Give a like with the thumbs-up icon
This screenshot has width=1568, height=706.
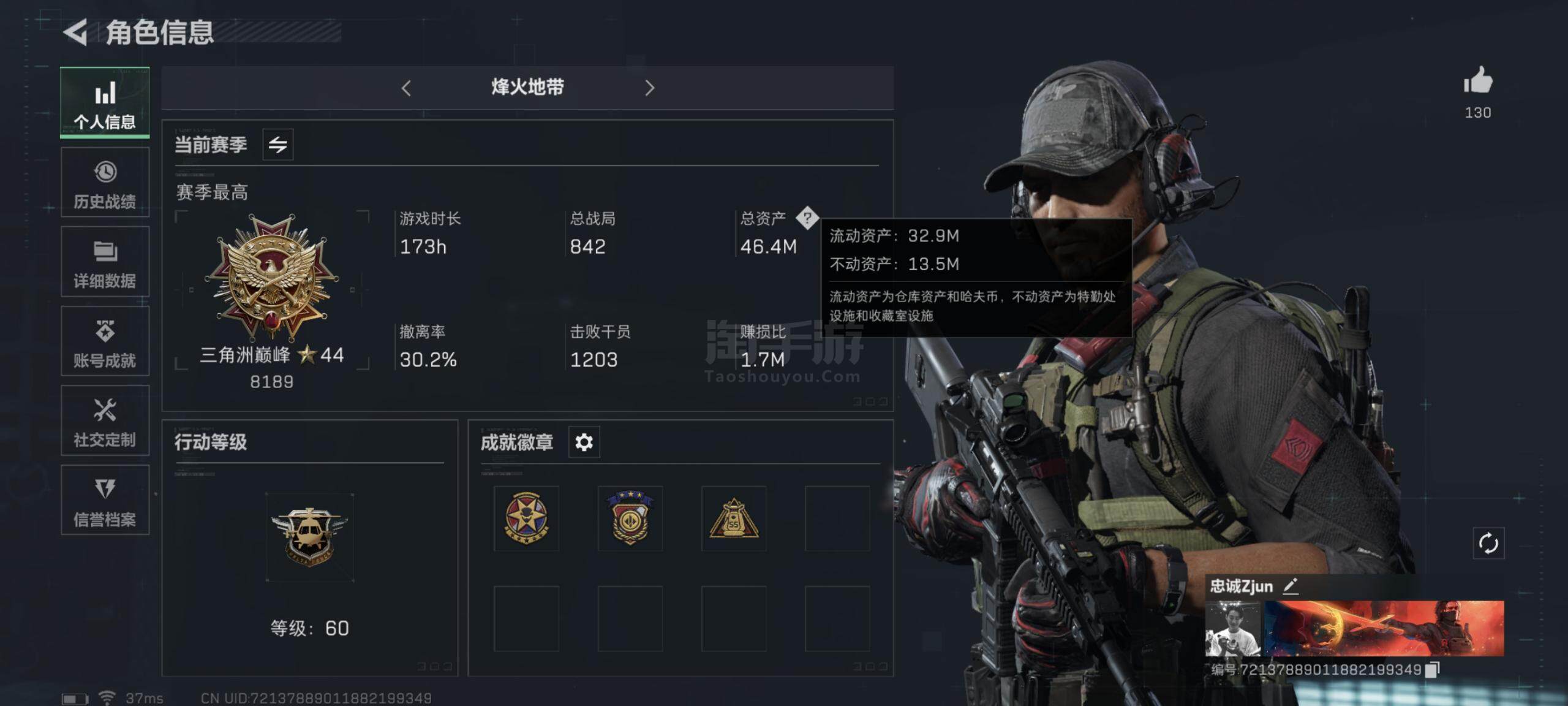[1478, 80]
